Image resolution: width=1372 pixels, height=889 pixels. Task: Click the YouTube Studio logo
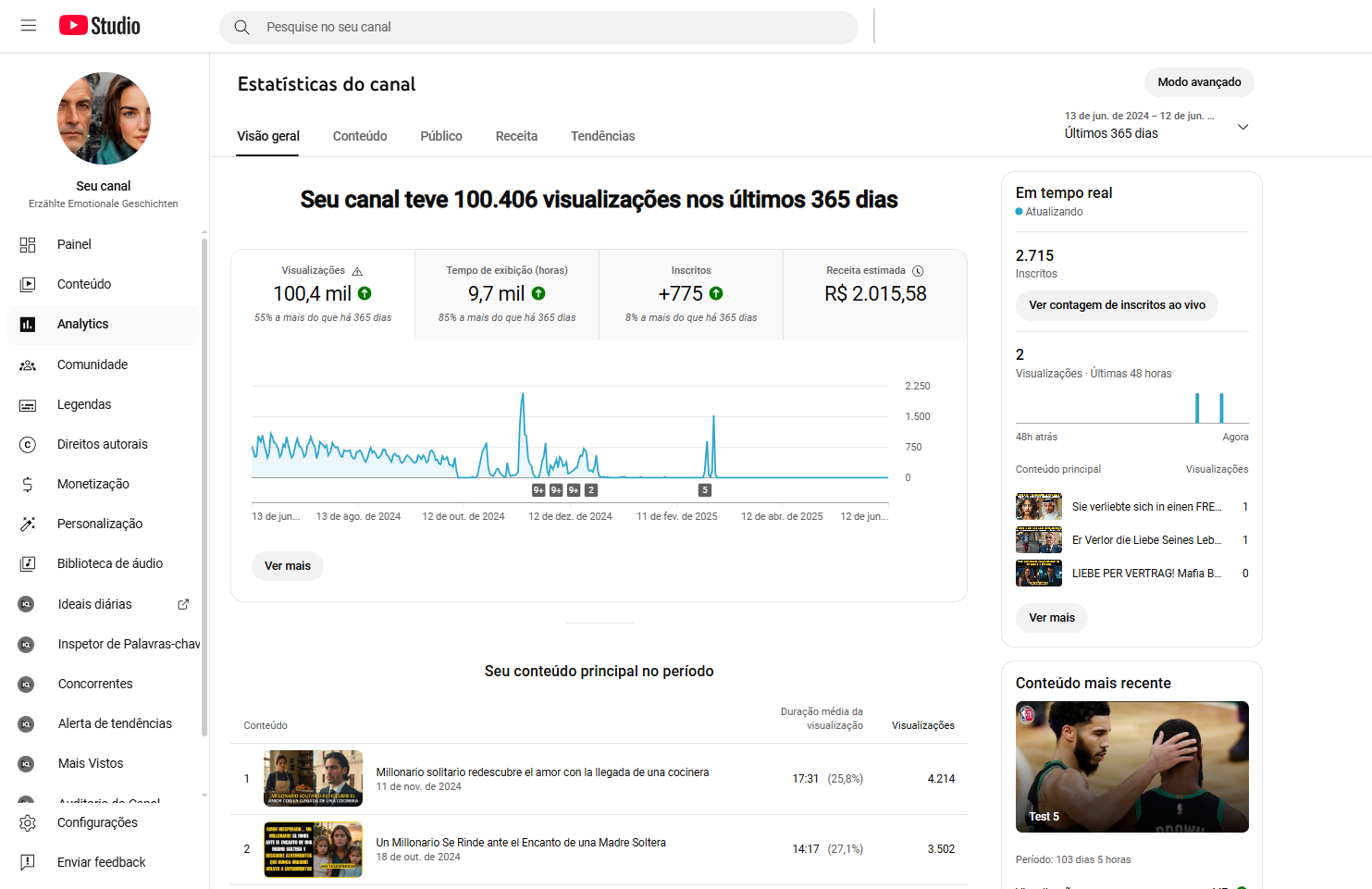pos(99,26)
